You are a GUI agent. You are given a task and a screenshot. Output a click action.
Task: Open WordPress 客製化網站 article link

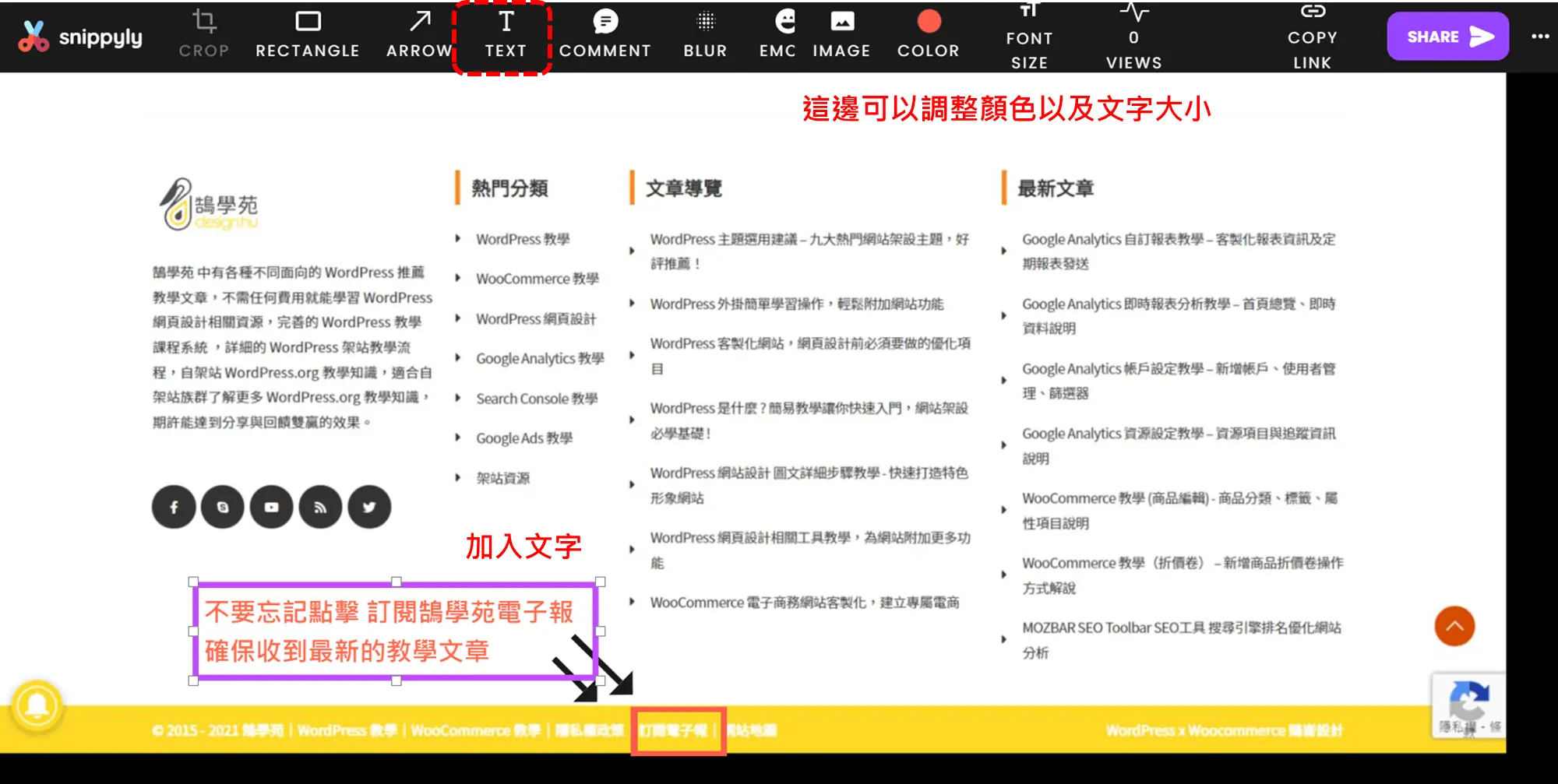[810, 356]
